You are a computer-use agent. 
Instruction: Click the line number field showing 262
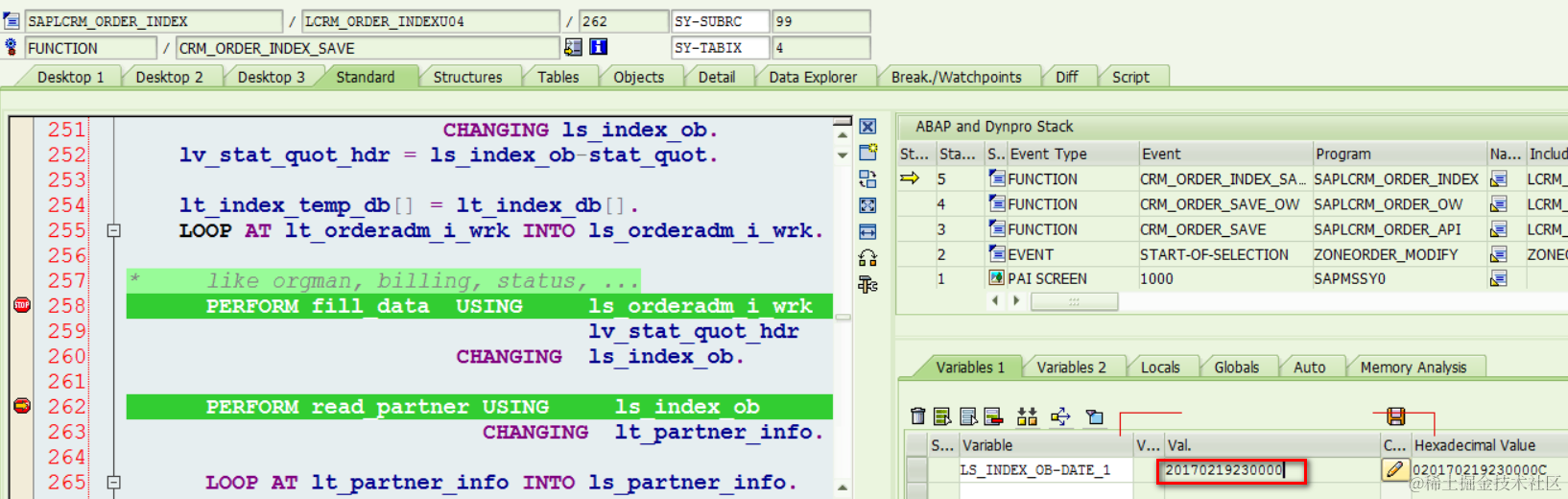624,21
